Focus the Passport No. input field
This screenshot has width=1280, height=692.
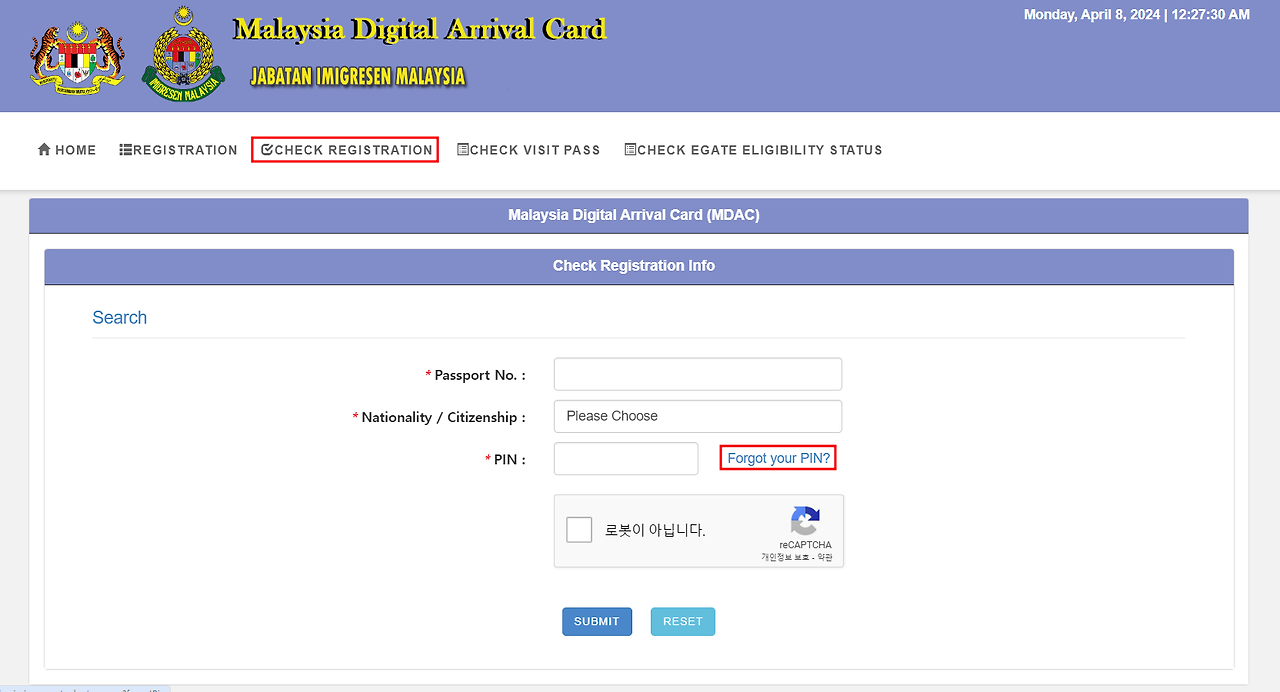[698, 374]
